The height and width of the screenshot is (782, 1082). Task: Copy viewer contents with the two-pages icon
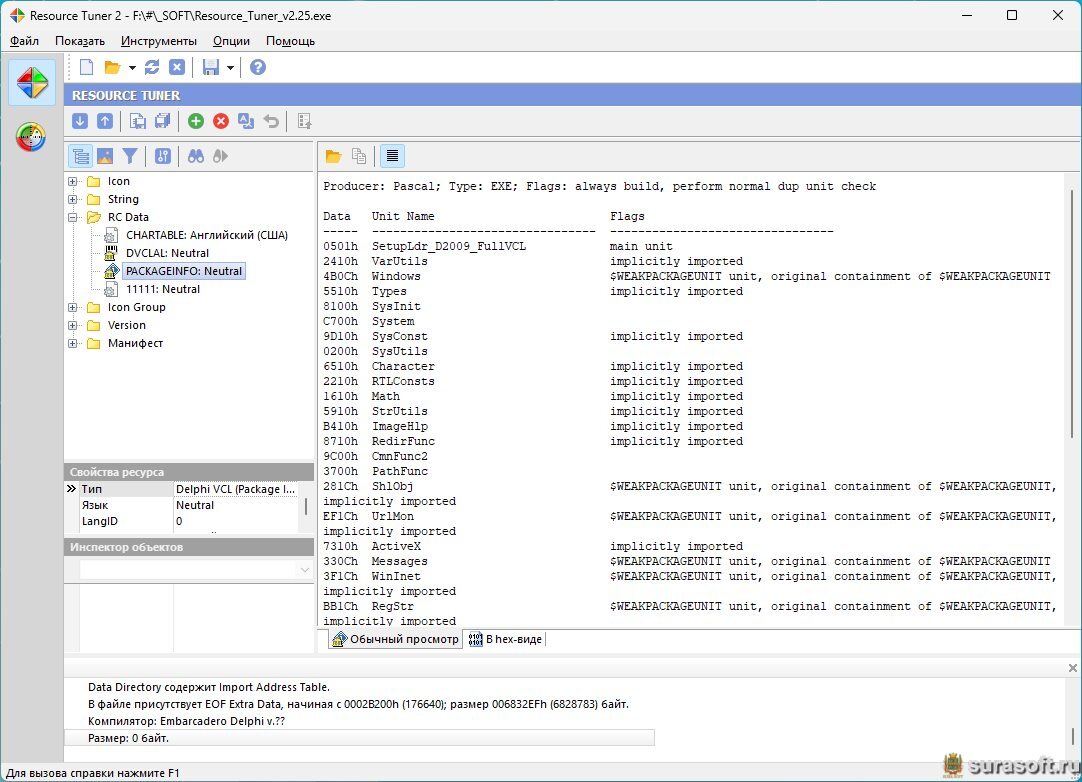pyautogui.click(x=359, y=156)
